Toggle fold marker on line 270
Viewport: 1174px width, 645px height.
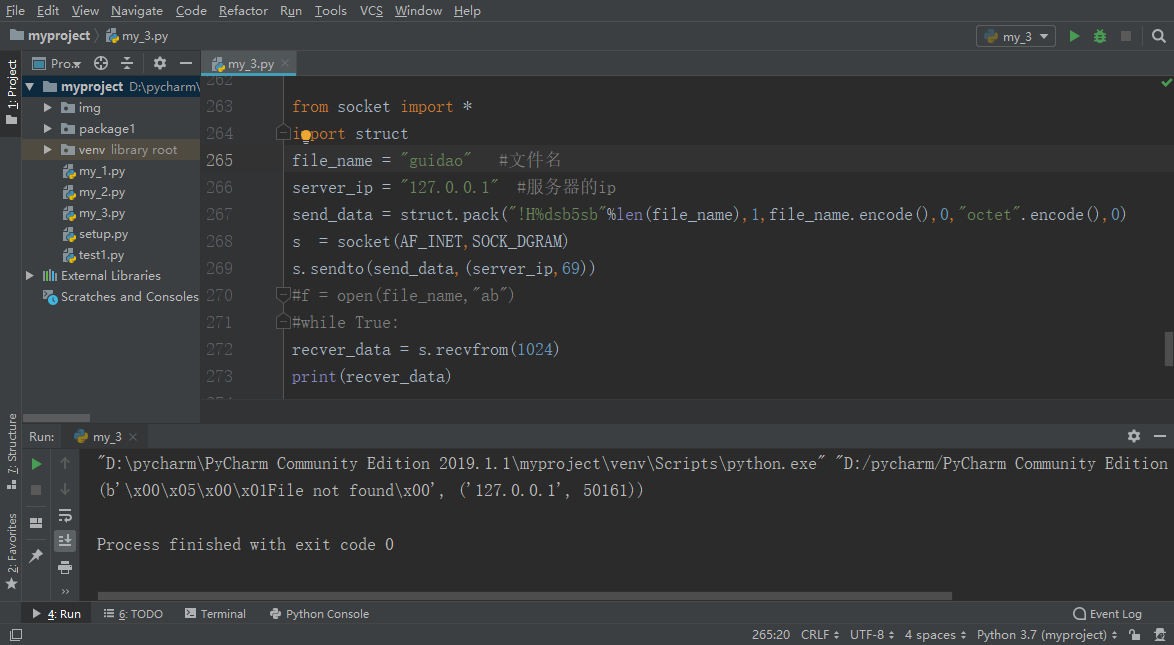tap(283, 295)
